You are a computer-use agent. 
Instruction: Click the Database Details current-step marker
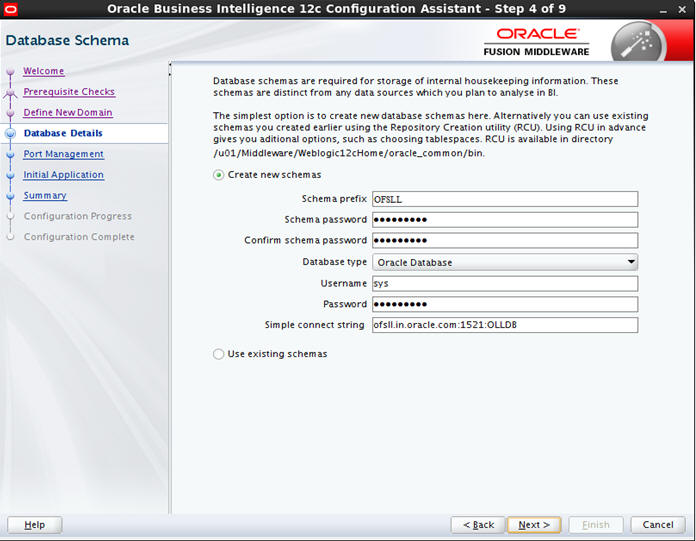pos(11,134)
